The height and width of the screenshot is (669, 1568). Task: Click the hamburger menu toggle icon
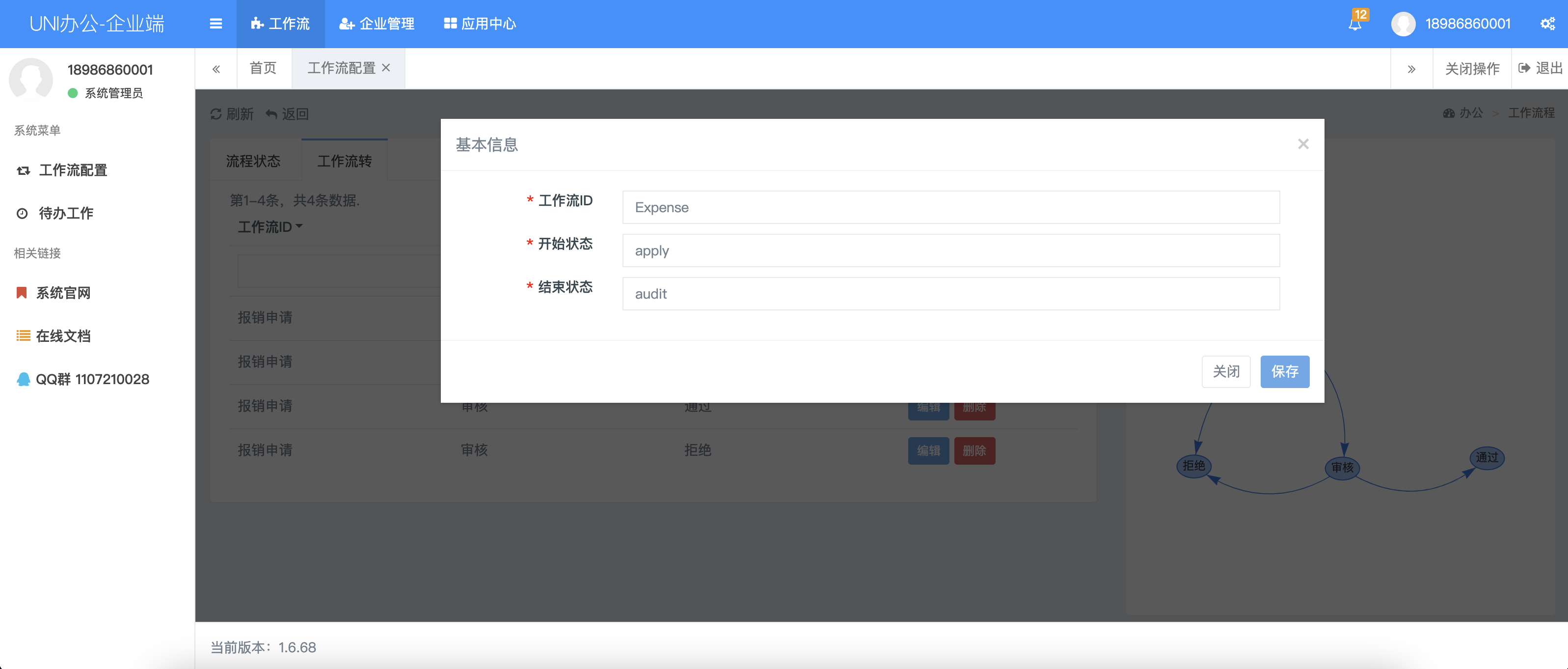click(x=216, y=24)
